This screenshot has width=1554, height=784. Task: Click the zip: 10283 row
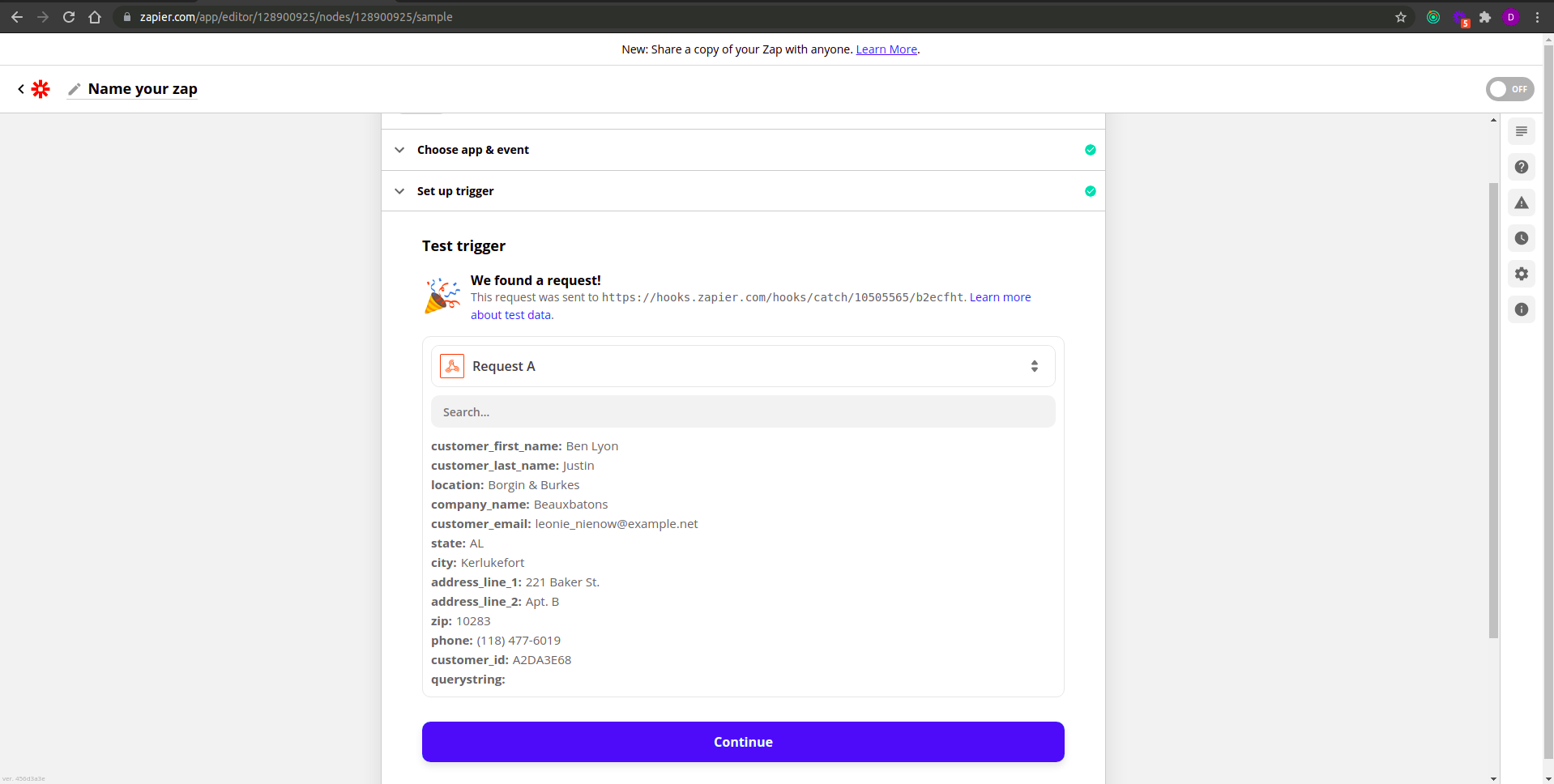pyautogui.click(x=460, y=621)
